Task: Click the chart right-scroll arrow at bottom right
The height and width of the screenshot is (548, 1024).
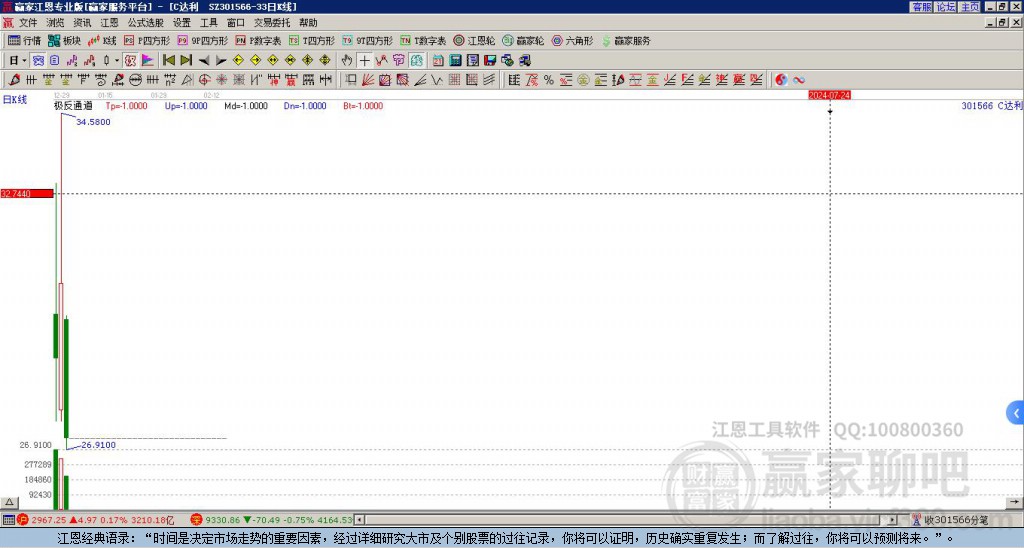Action: (x=1014, y=502)
